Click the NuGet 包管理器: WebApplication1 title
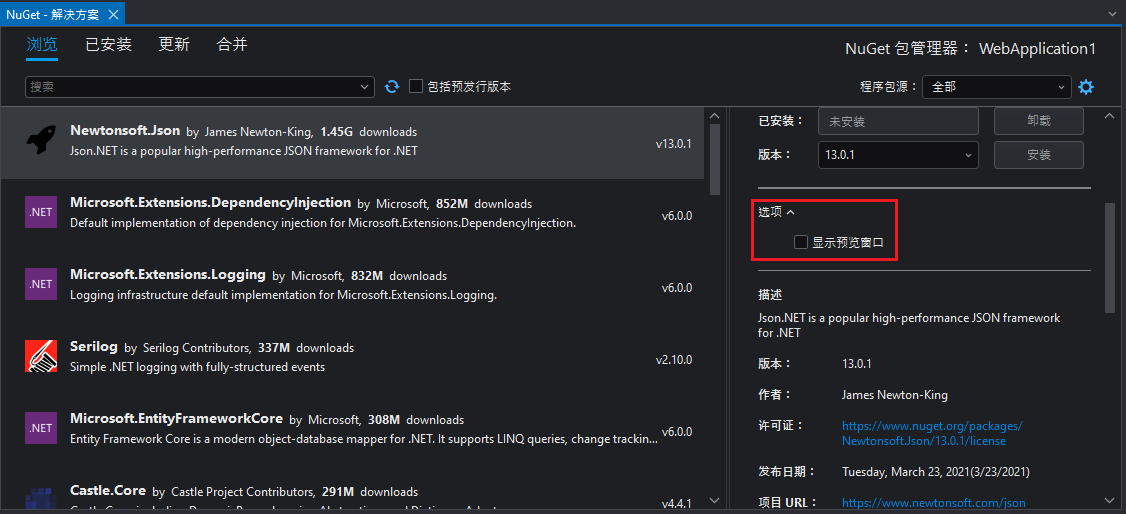Screen dimensions: 1126x514 coord(971,49)
